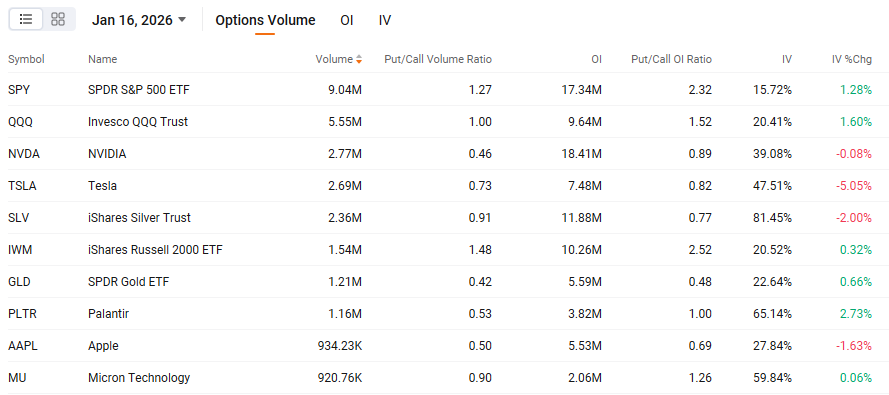Click the Name column header
The height and width of the screenshot is (395, 889).
point(103,59)
